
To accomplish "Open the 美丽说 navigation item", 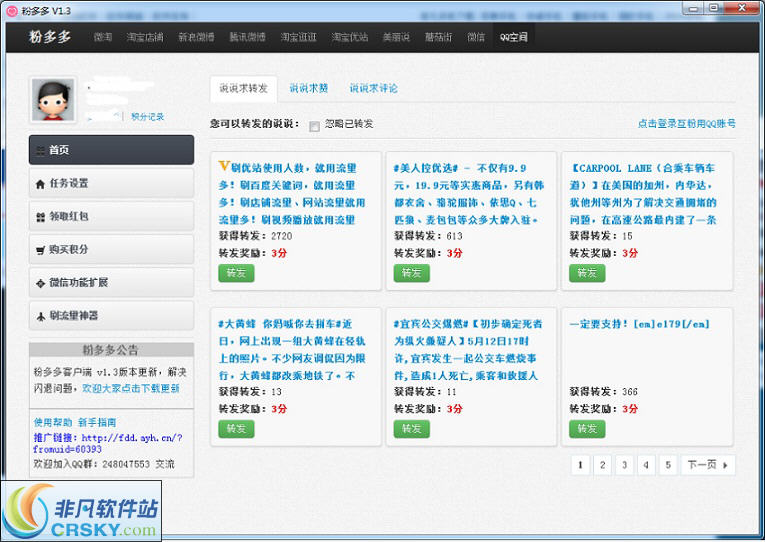I will click(396, 37).
